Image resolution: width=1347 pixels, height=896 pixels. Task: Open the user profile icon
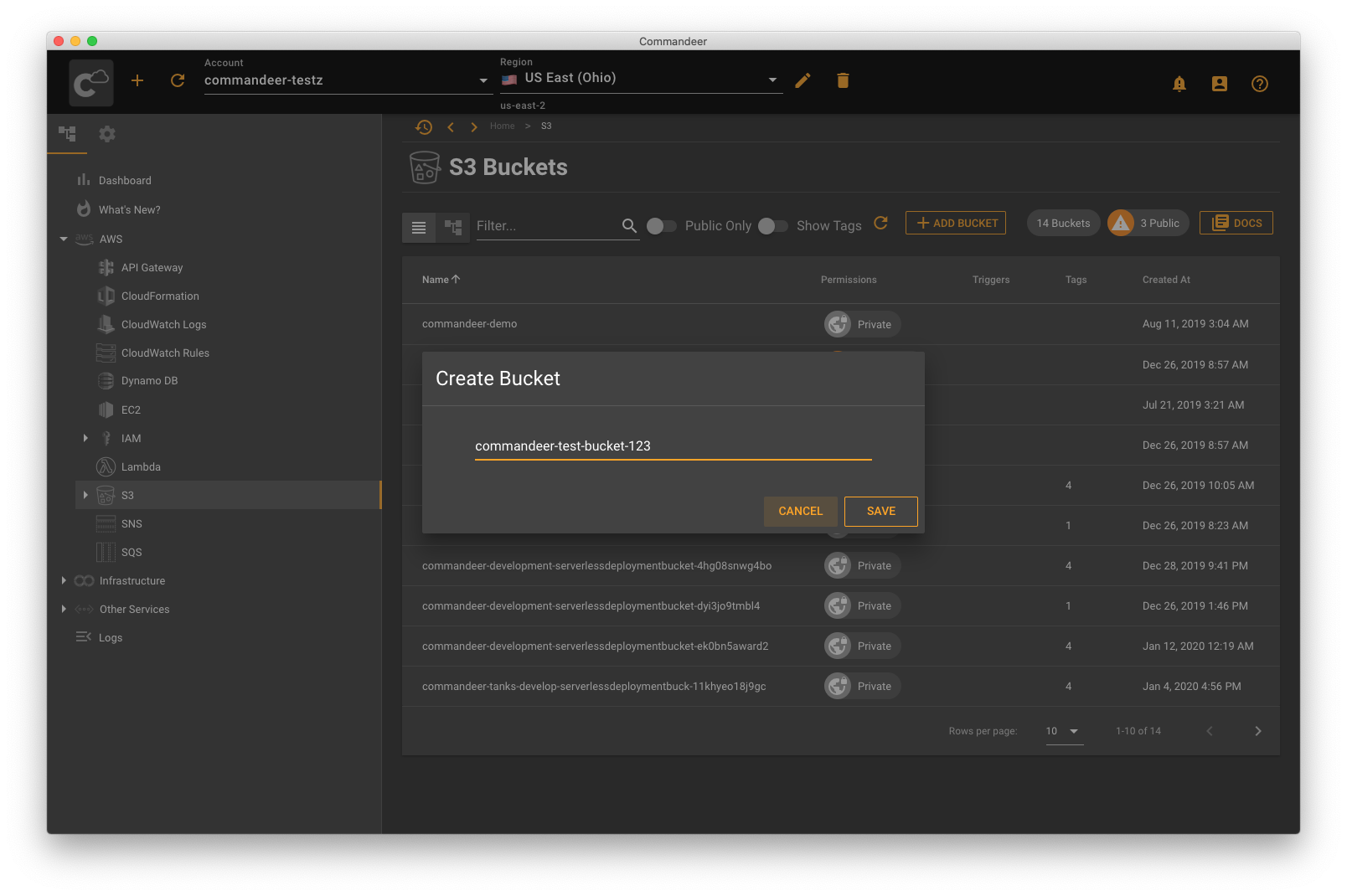click(1220, 84)
